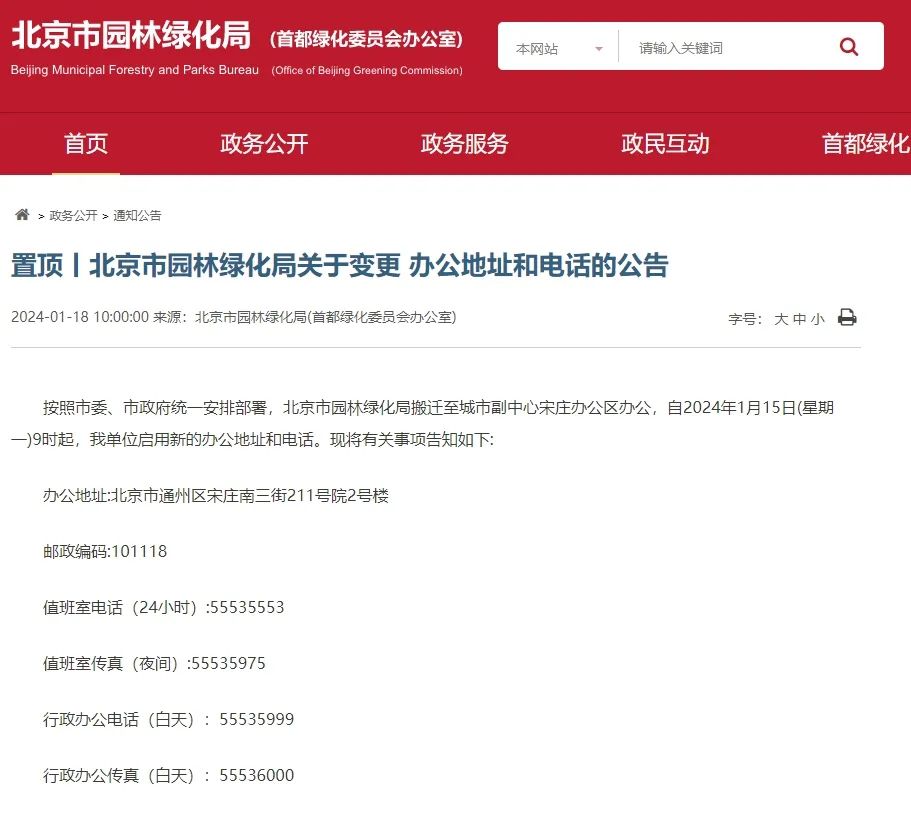Click the 行政办公传真 number 55536000

(x=256, y=775)
